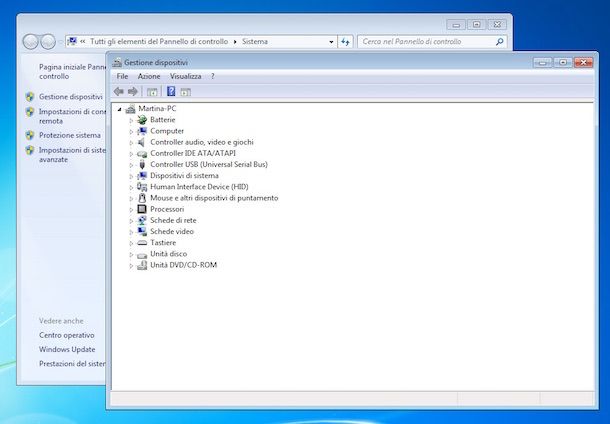Open Impostazioni di connessione remota link
This screenshot has width=610, height=424.
(x=72, y=116)
